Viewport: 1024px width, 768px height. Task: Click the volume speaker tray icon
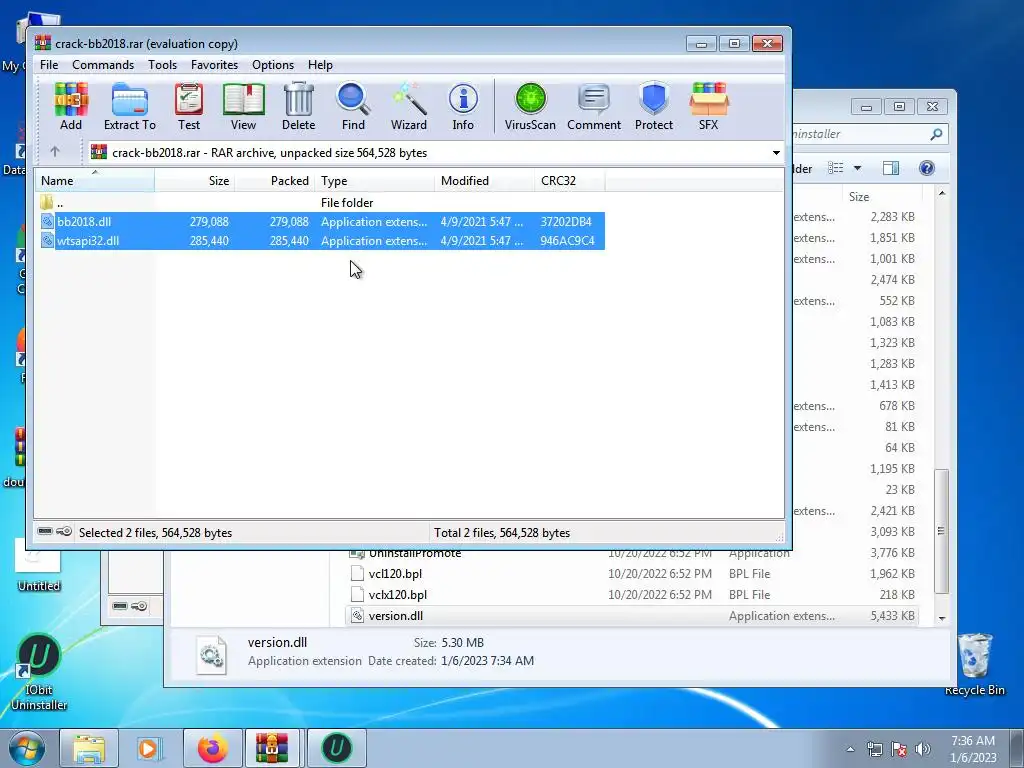click(x=923, y=748)
